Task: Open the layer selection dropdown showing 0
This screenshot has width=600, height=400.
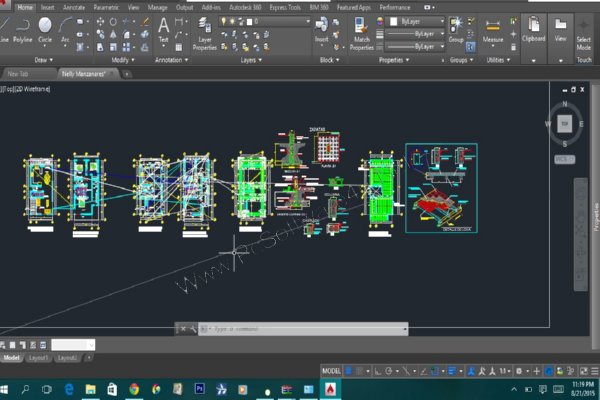Action: (x=265, y=21)
